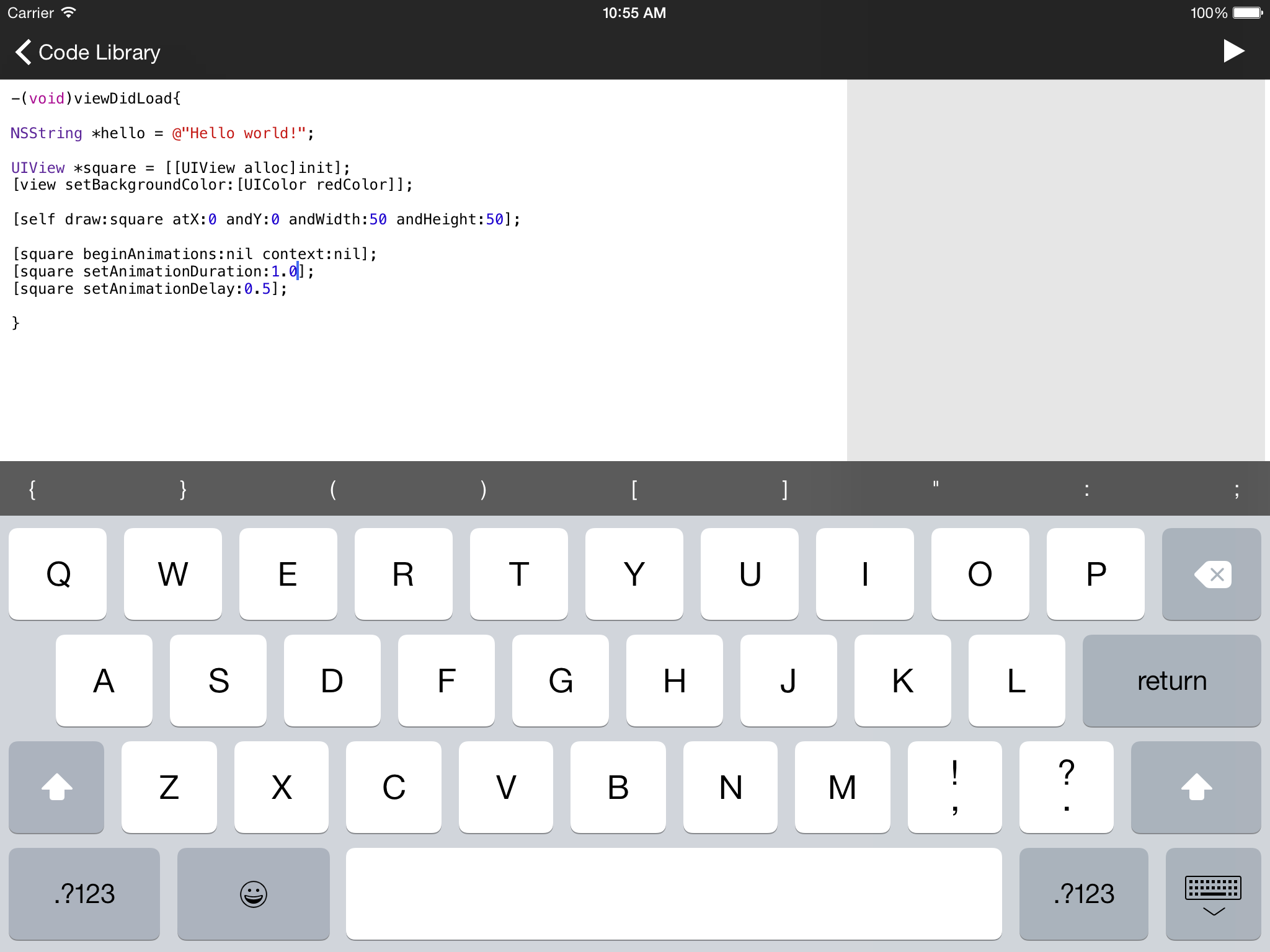Screen dimensions: 1270x952
Task: Toggle the left shift key
Action: 56,787
